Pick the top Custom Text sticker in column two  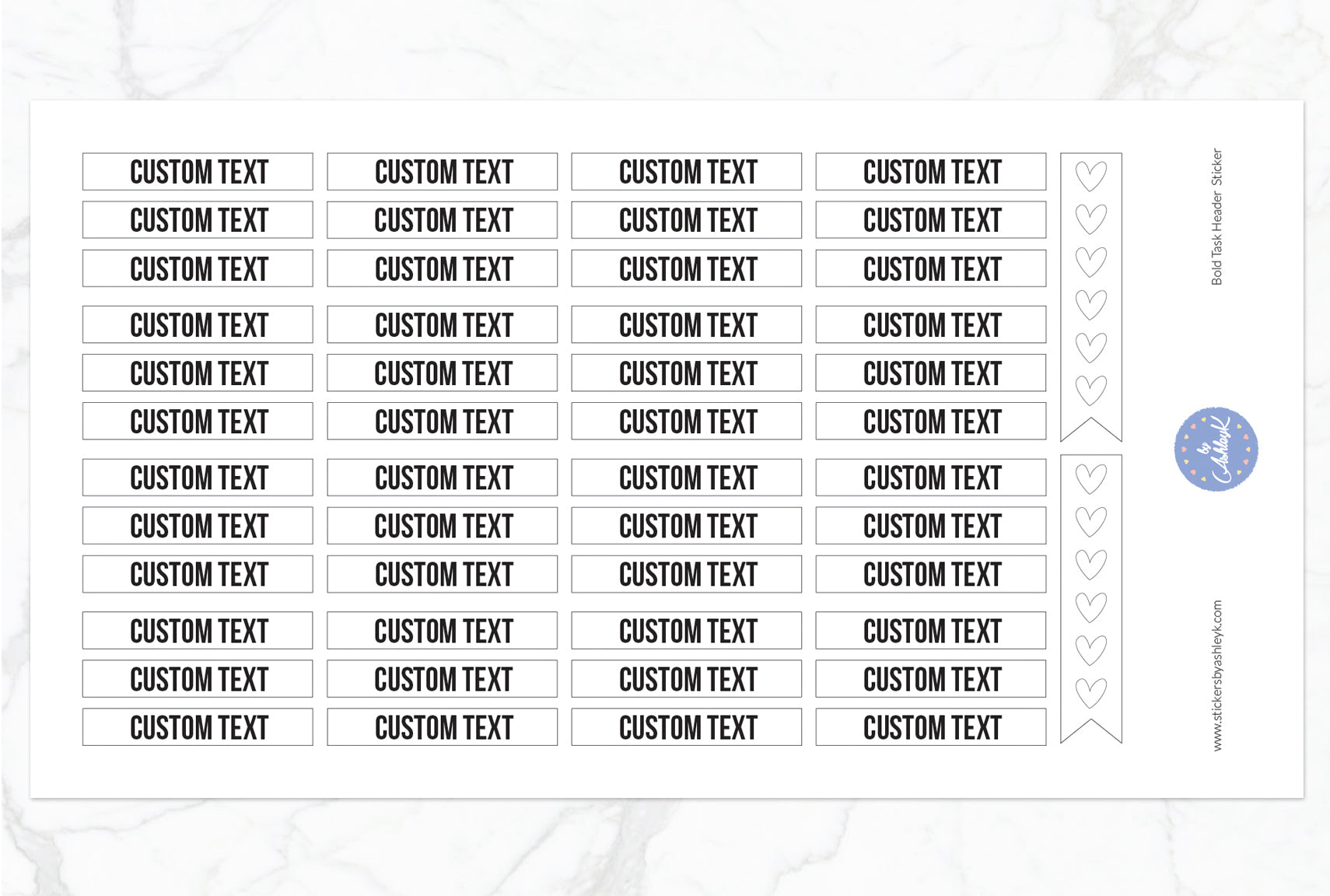pos(443,172)
